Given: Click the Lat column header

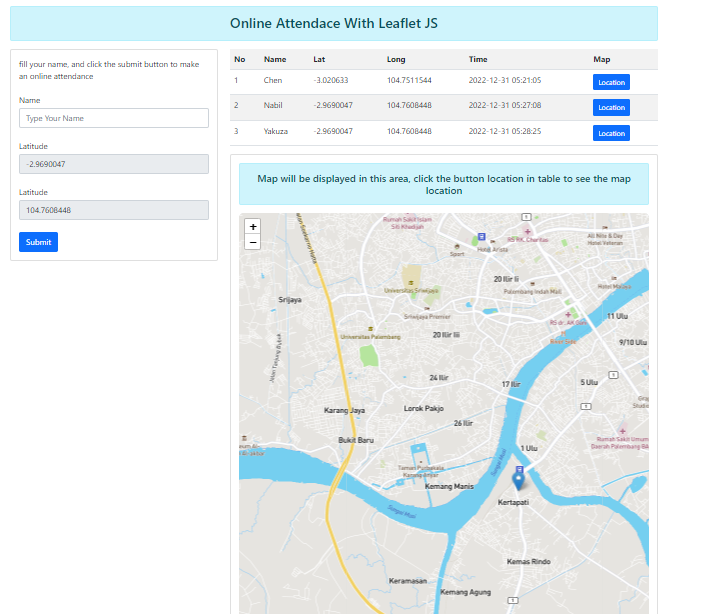Looking at the screenshot, I should point(319,60).
